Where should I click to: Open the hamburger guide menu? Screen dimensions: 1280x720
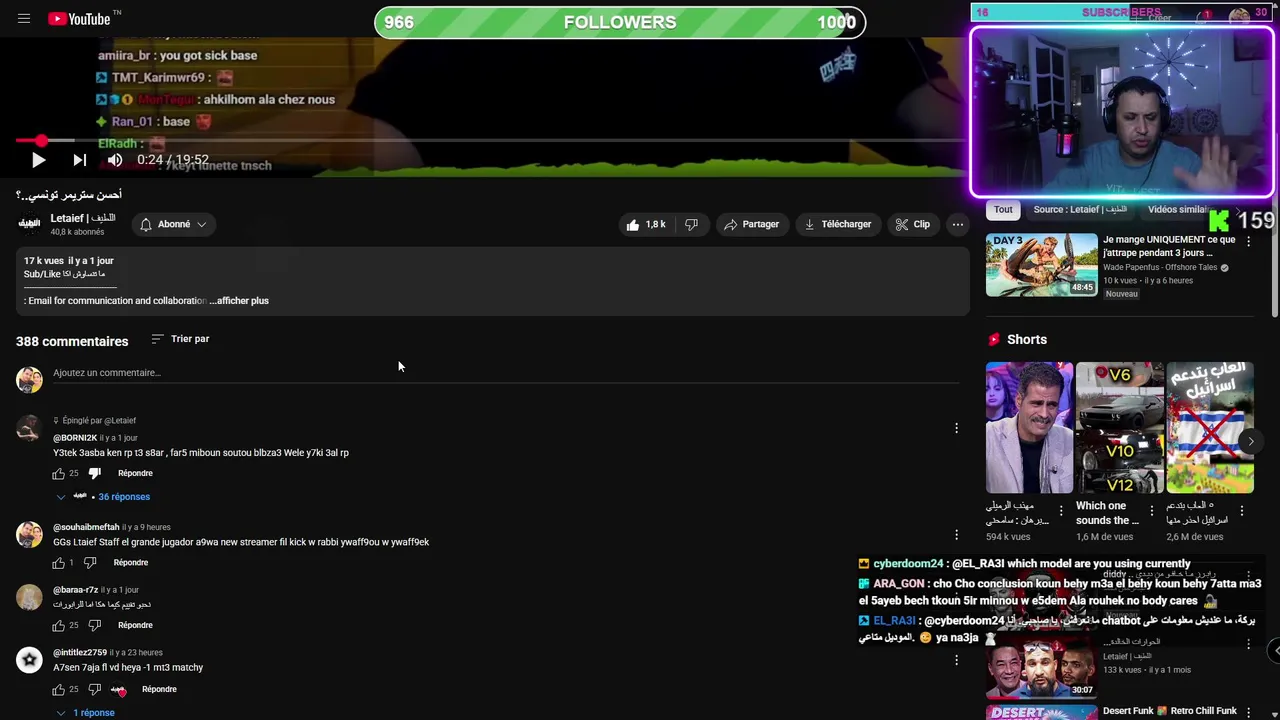point(24,19)
